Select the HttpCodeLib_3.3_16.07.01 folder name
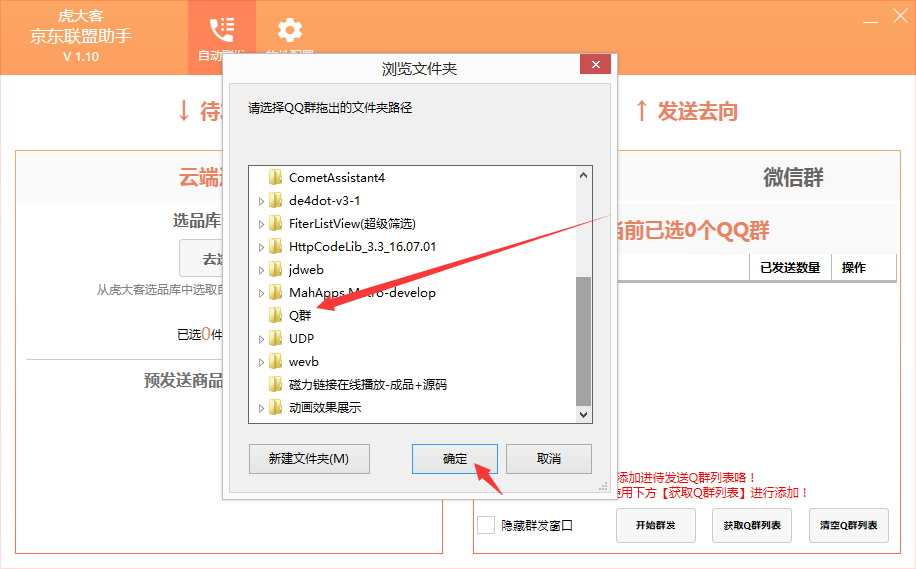This screenshot has height=569, width=916. coord(362,247)
